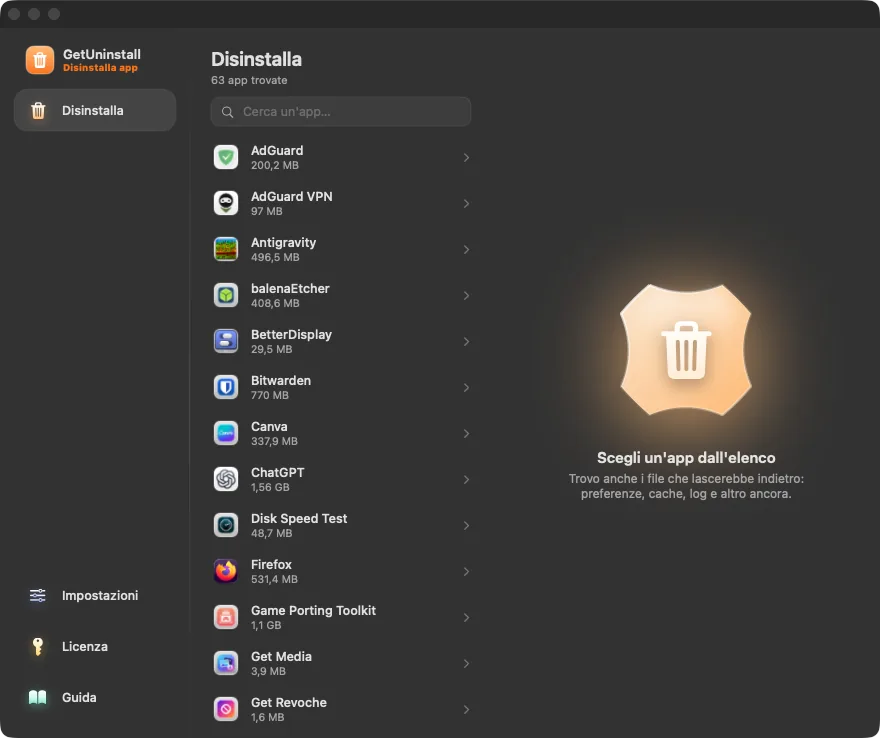This screenshot has width=880, height=738.
Task: Open Disk Speed Test row chevron
Action: pyautogui.click(x=466, y=526)
